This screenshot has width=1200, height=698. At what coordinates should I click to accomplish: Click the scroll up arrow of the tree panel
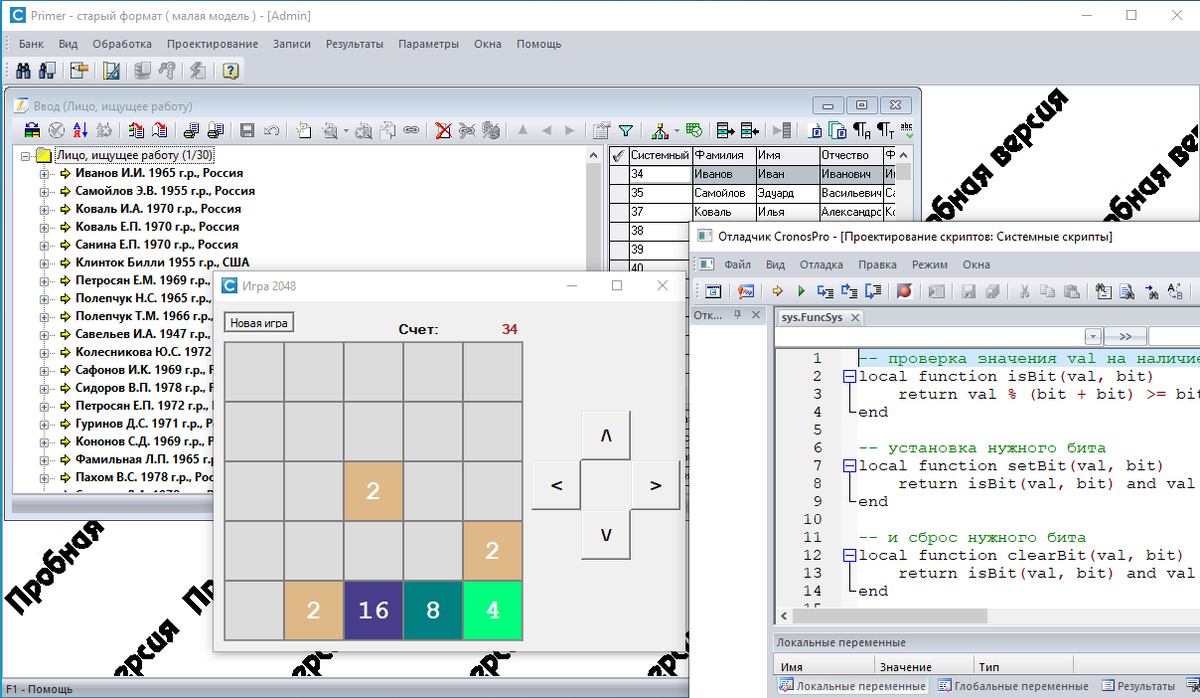tap(595, 155)
